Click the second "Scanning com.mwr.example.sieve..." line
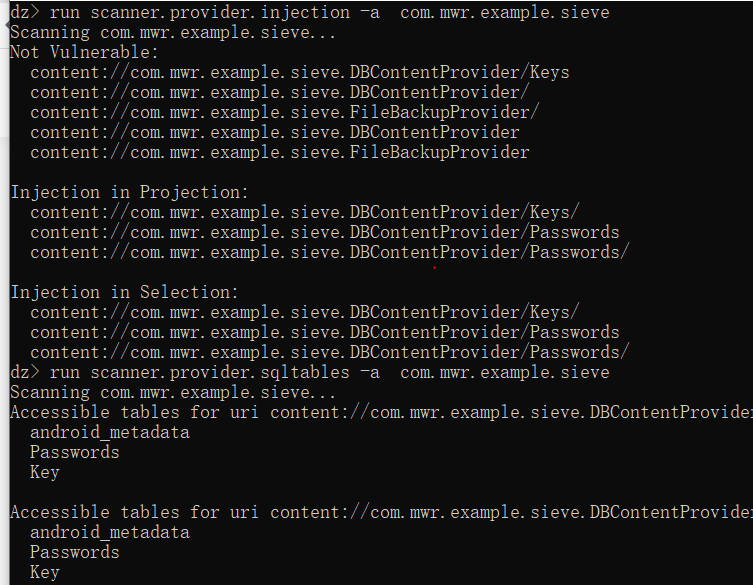Viewport: 753px width, 585px height. (173, 392)
